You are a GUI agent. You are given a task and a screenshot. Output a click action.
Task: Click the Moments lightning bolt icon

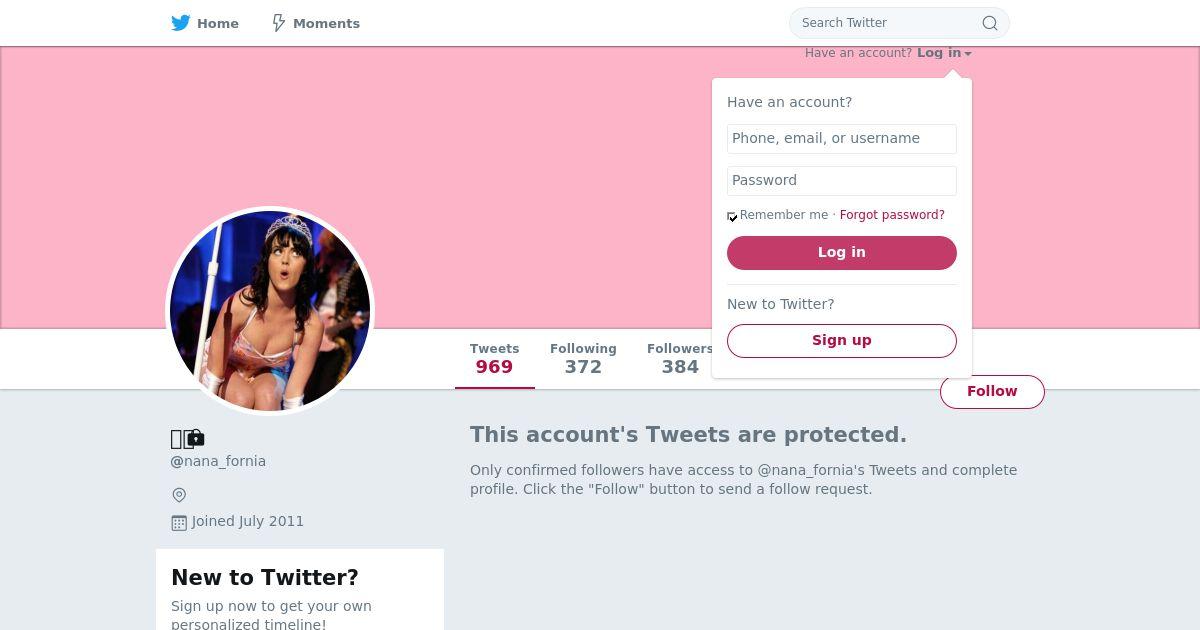pyautogui.click(x=279, y=23)
